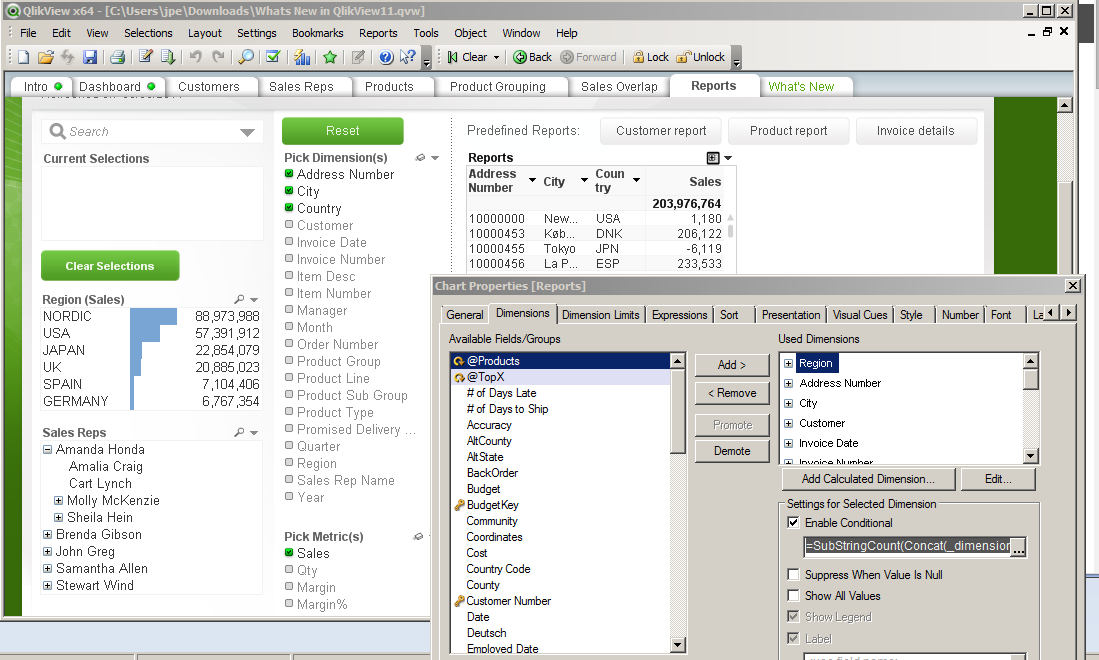Click the NORDIC sales bar in Region list
1099x660 pixels.
point(153,316)
